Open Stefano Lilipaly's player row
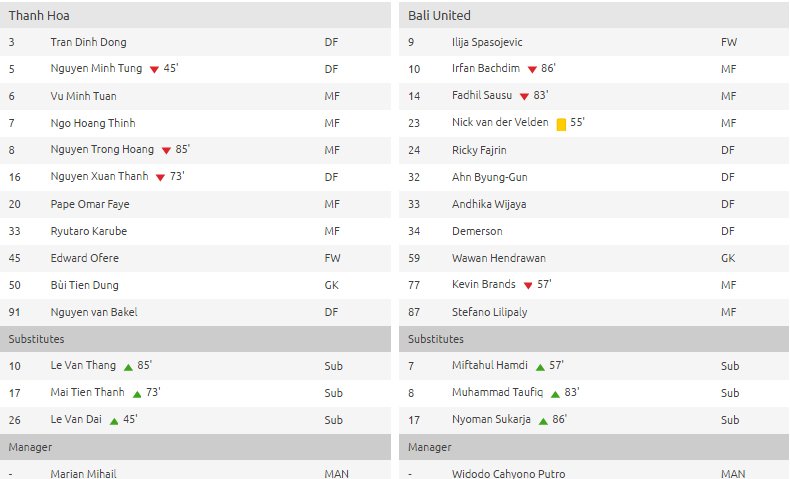 click(594, 312)
